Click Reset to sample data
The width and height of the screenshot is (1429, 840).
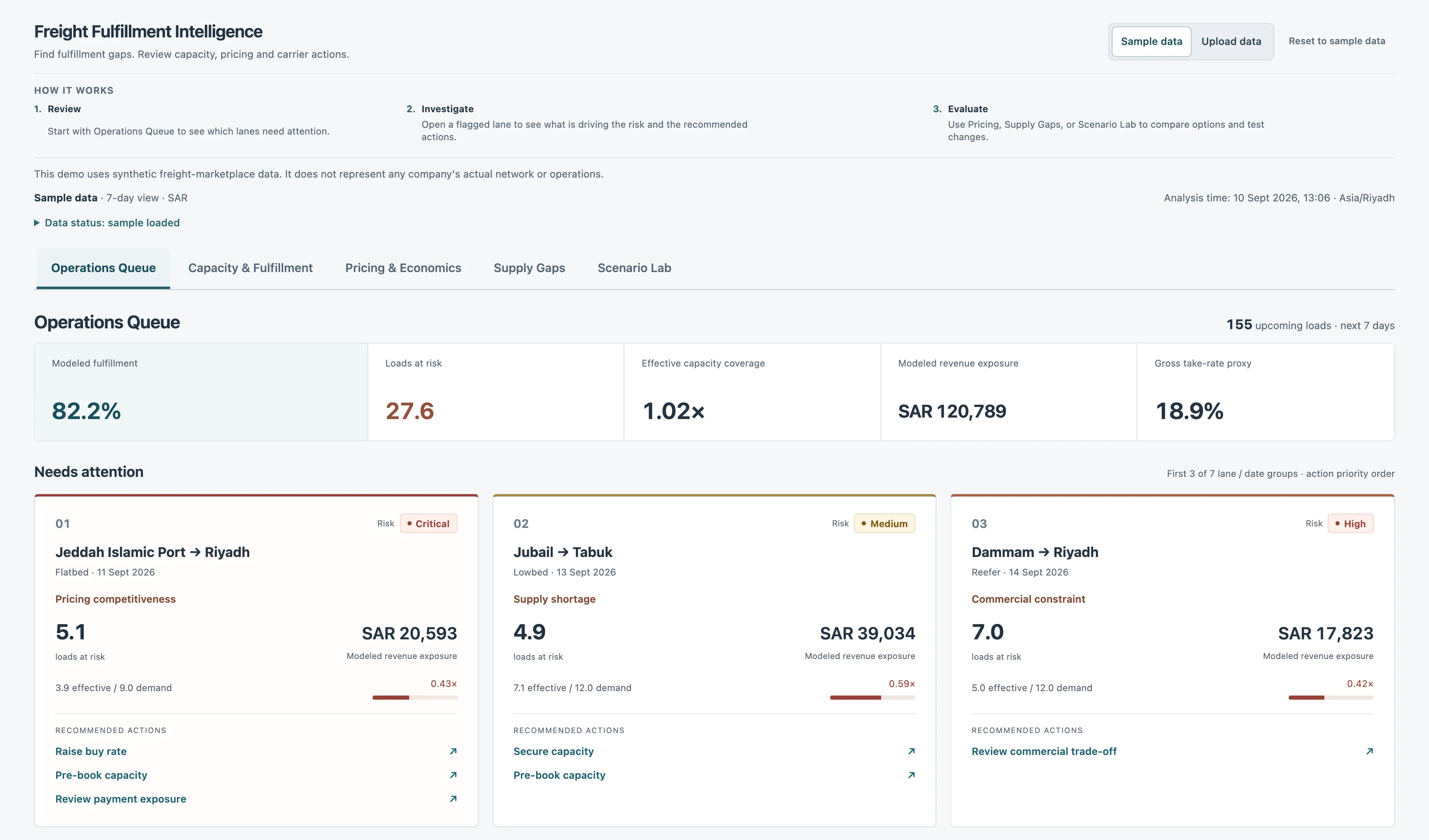(x=1337, y=41)
